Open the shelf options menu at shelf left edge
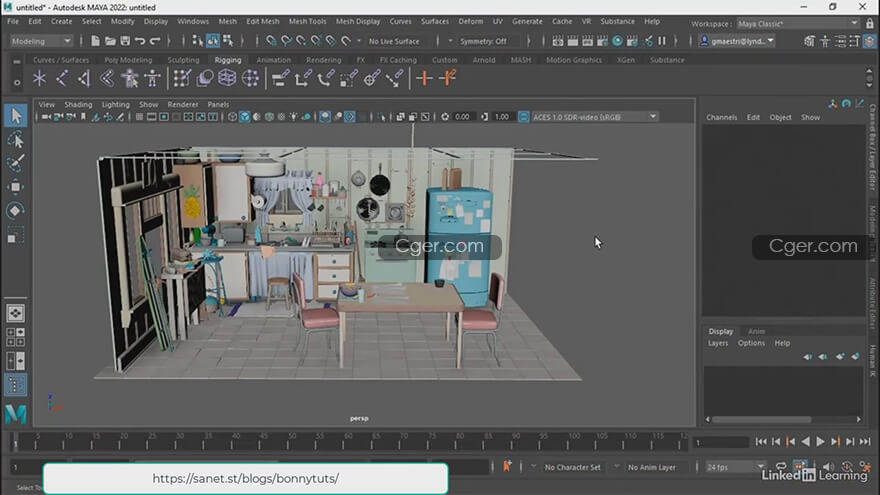Image resolution: width=880 pixels, height=495 pixels. (16, 82)
